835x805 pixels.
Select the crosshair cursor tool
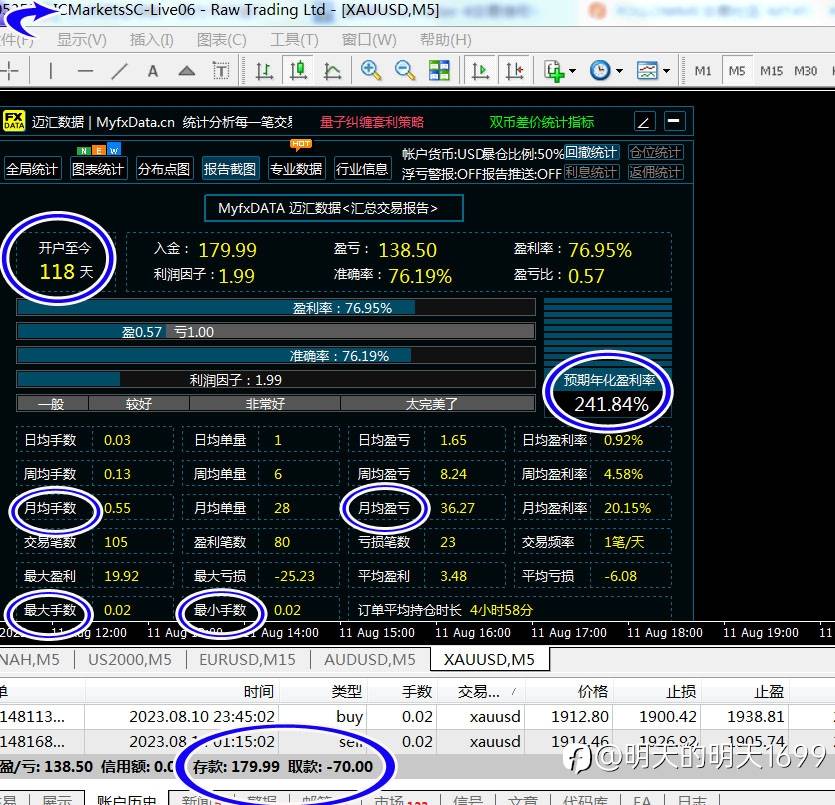coord(9,71)
